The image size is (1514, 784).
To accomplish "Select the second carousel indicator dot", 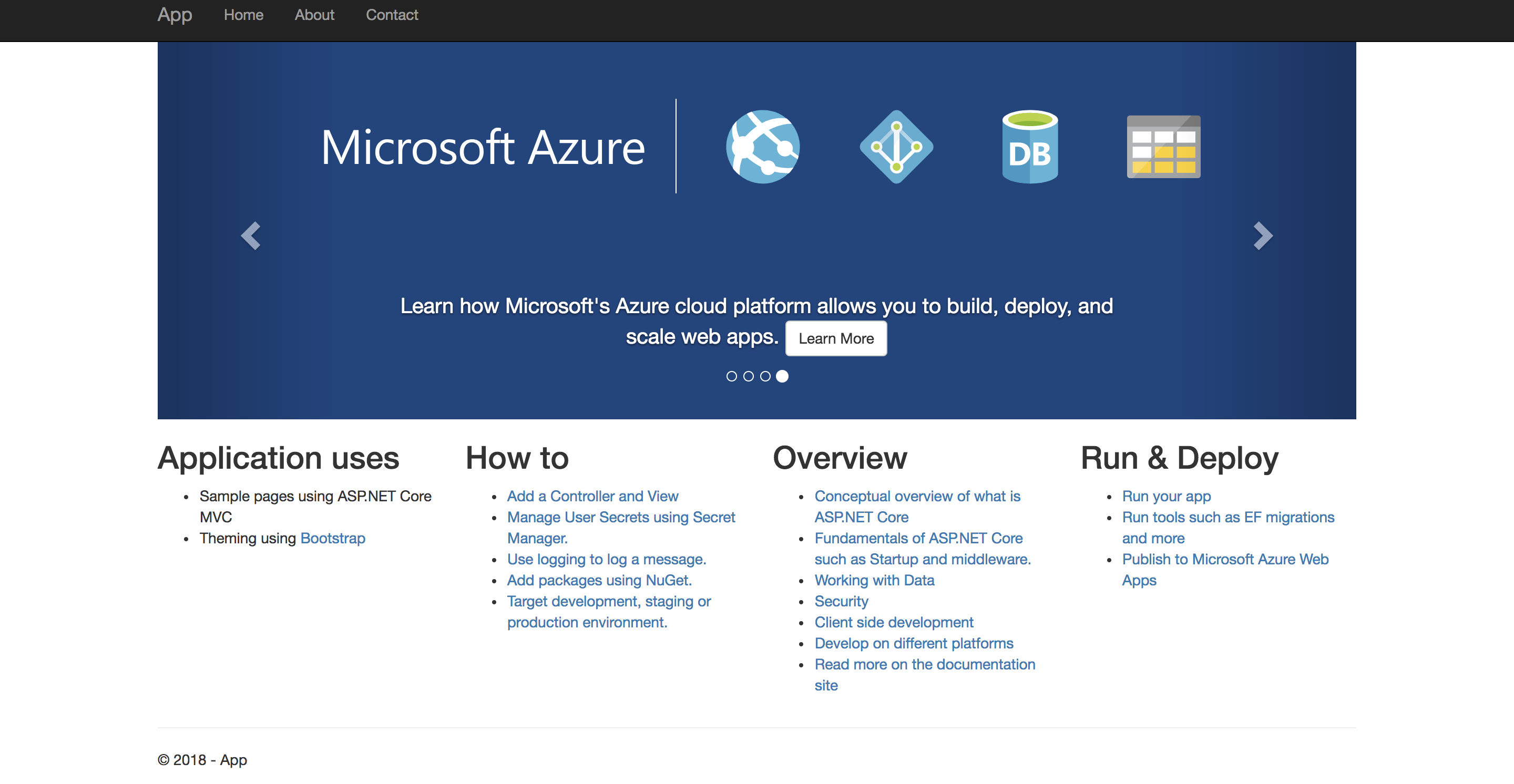I will [x=748, y=376].
